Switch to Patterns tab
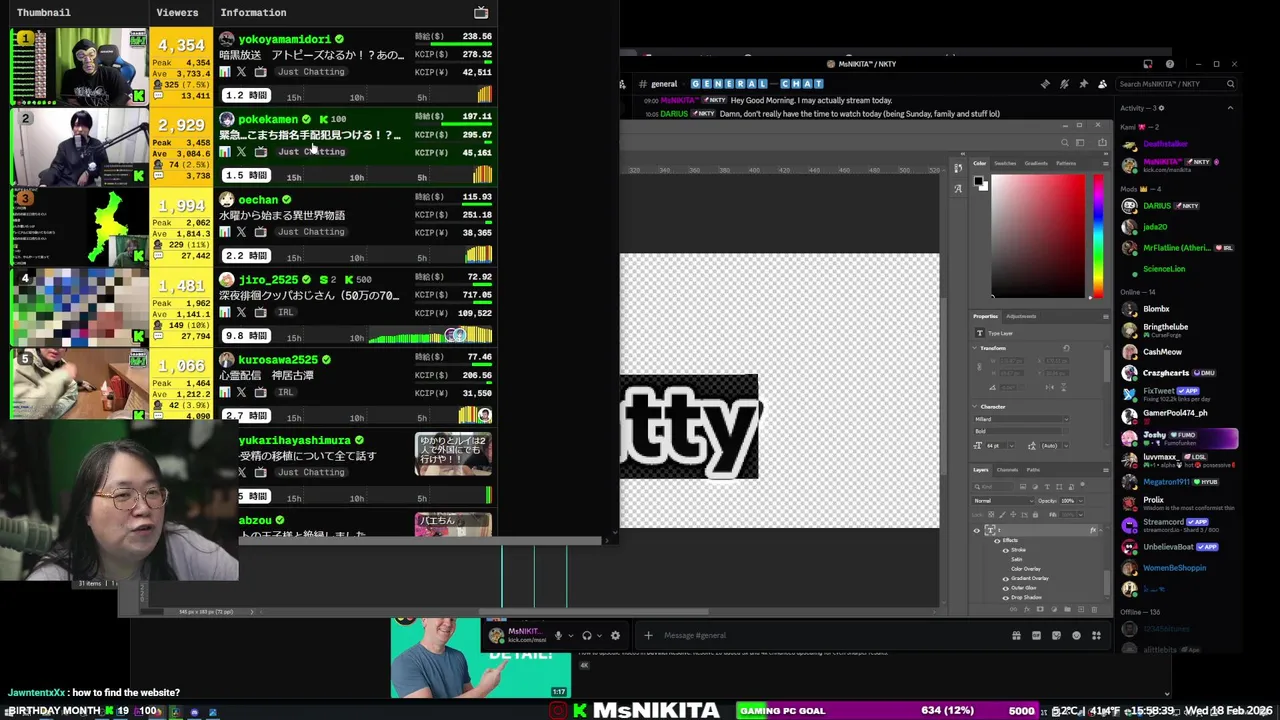 click(1066, 163)
